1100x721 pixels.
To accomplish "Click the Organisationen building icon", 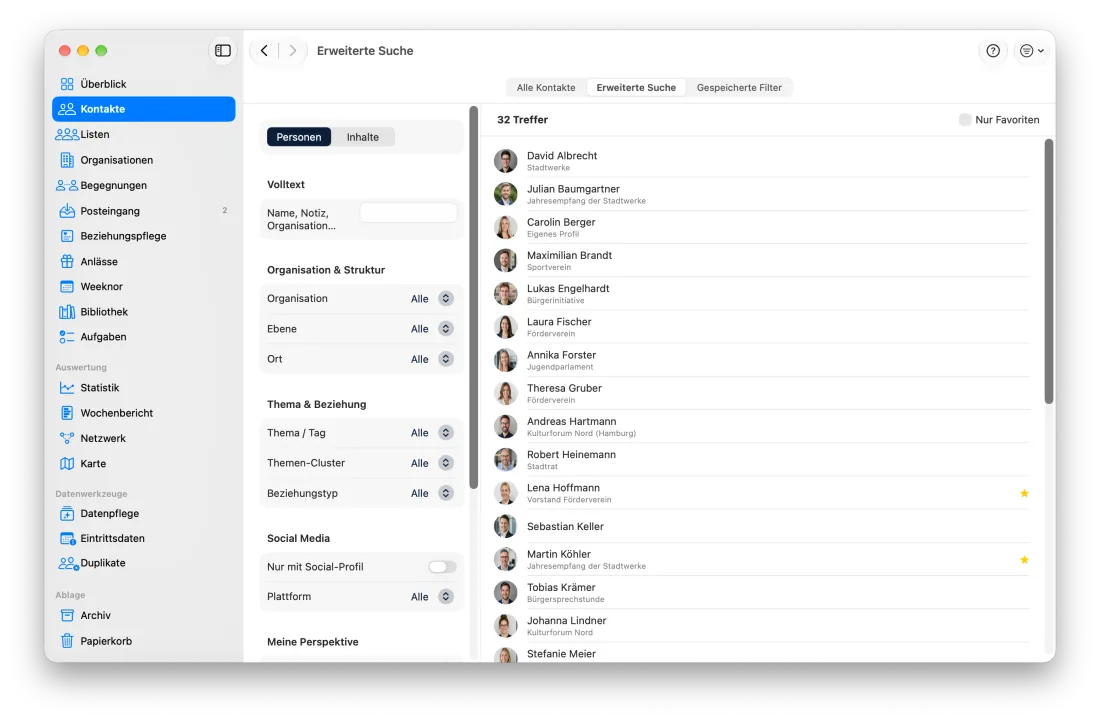I will (x=67, y=160).
